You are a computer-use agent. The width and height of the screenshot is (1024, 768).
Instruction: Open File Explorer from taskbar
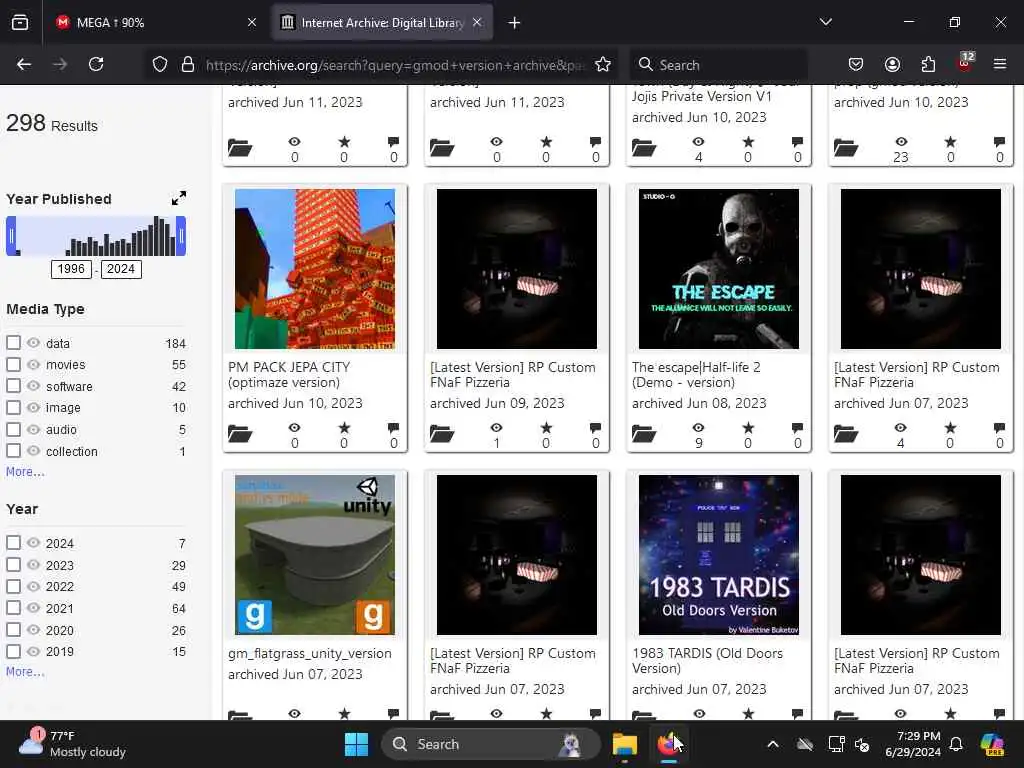pyautogui.click(x=624, y=744)
